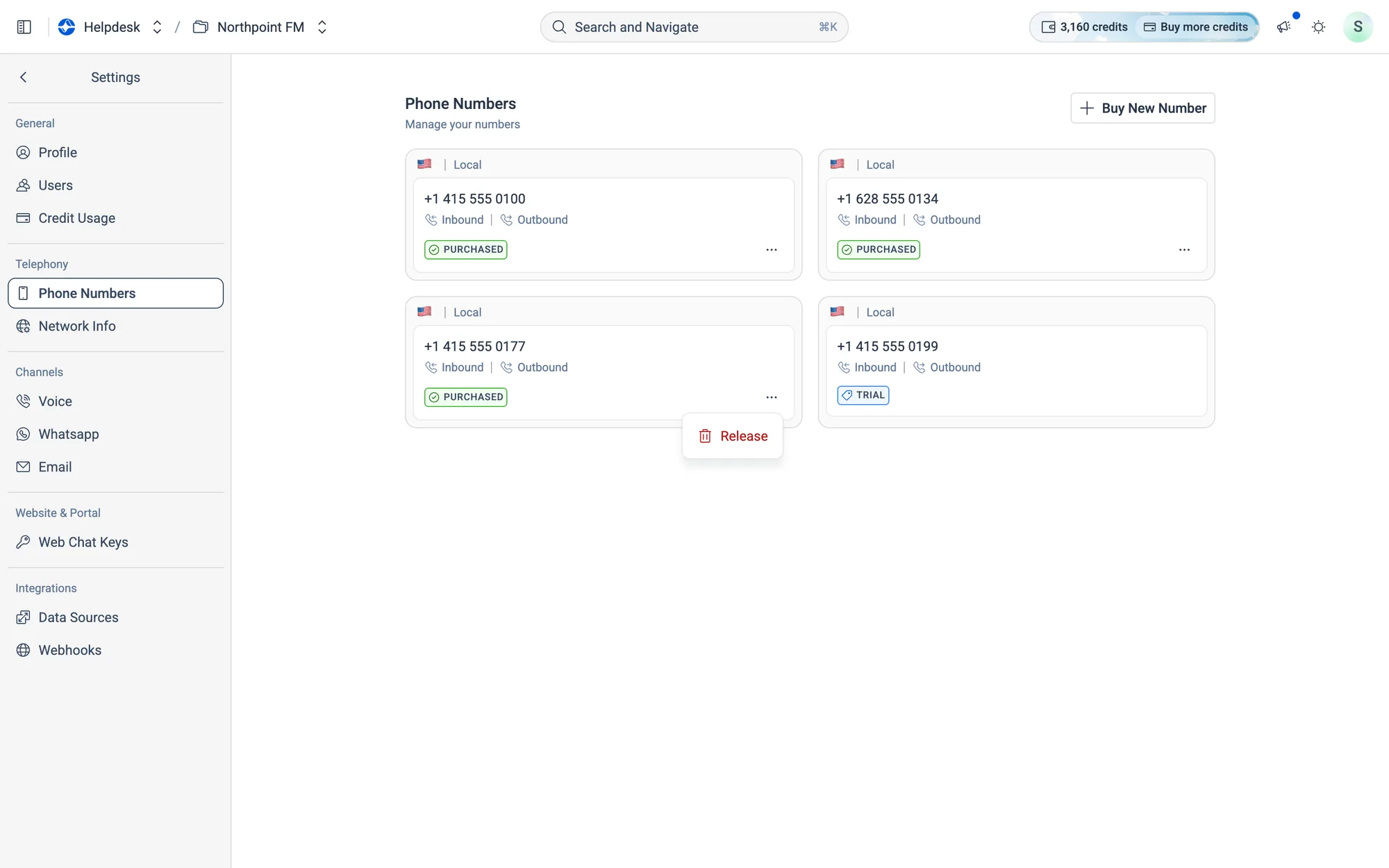Viewport: 1389px width, 868px height.
Task: Click the 3,160 credits balance
Action: [1084, 27]
